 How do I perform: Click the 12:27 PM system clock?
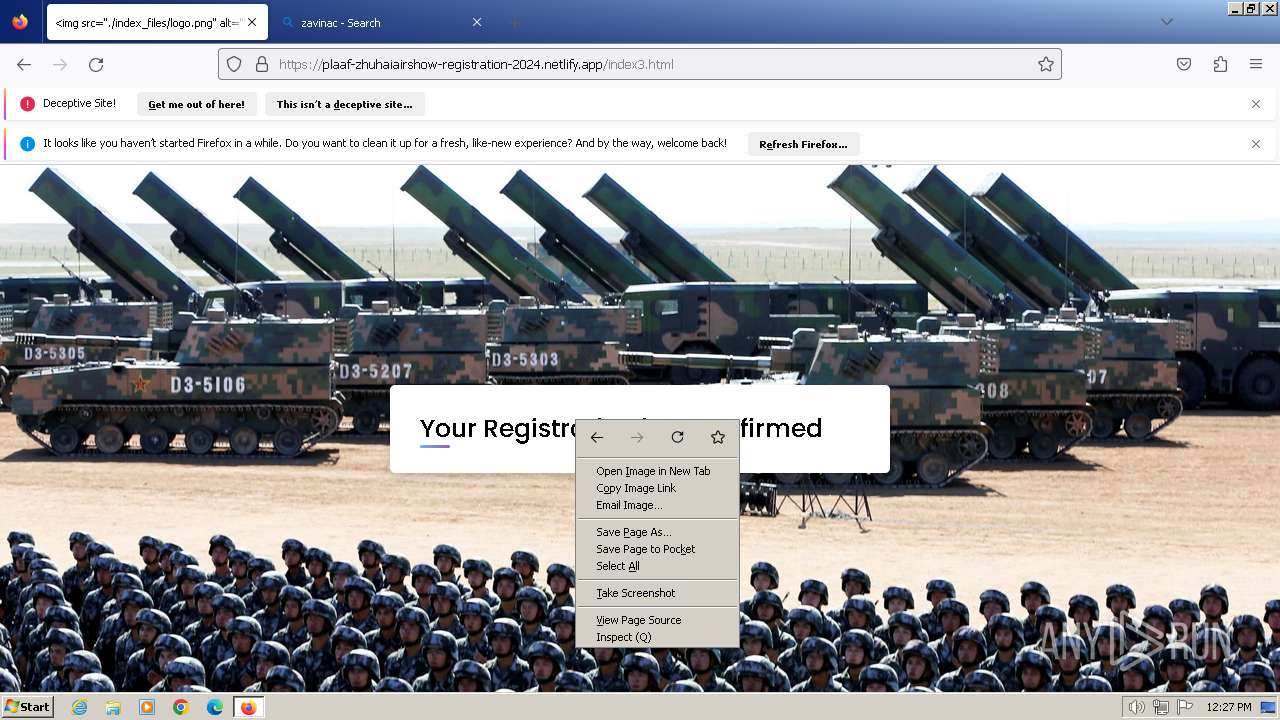pos(1229,707)
